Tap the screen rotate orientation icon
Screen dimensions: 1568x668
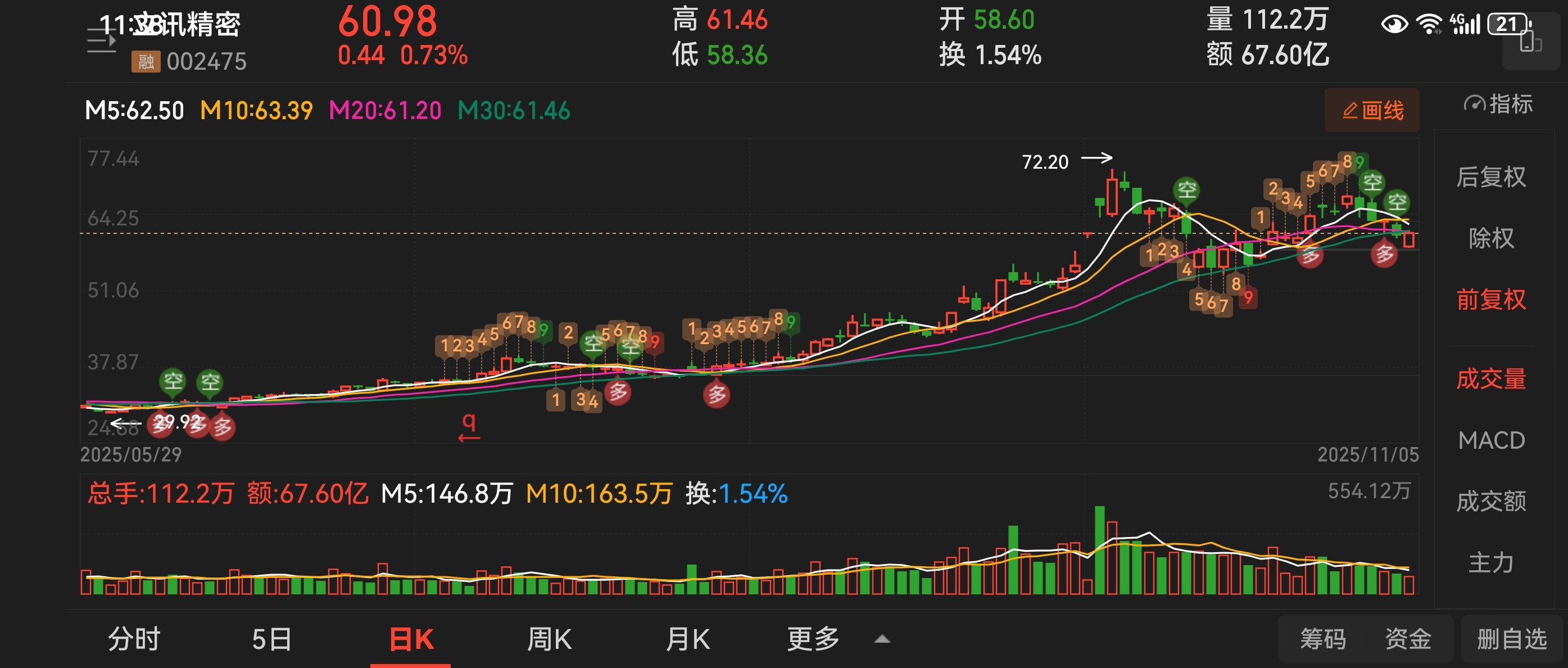(1530, 43)
